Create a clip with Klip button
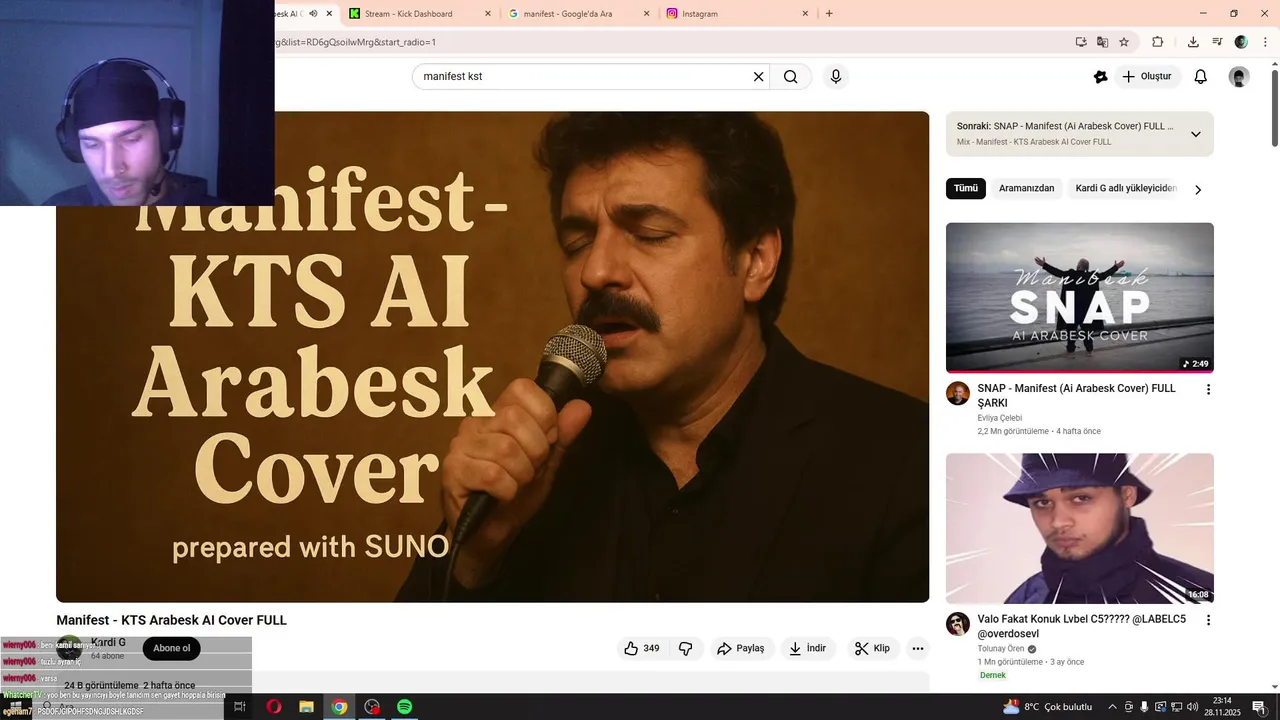Image resolution: width=1280 pixels, height=720 pixels. 872,648
